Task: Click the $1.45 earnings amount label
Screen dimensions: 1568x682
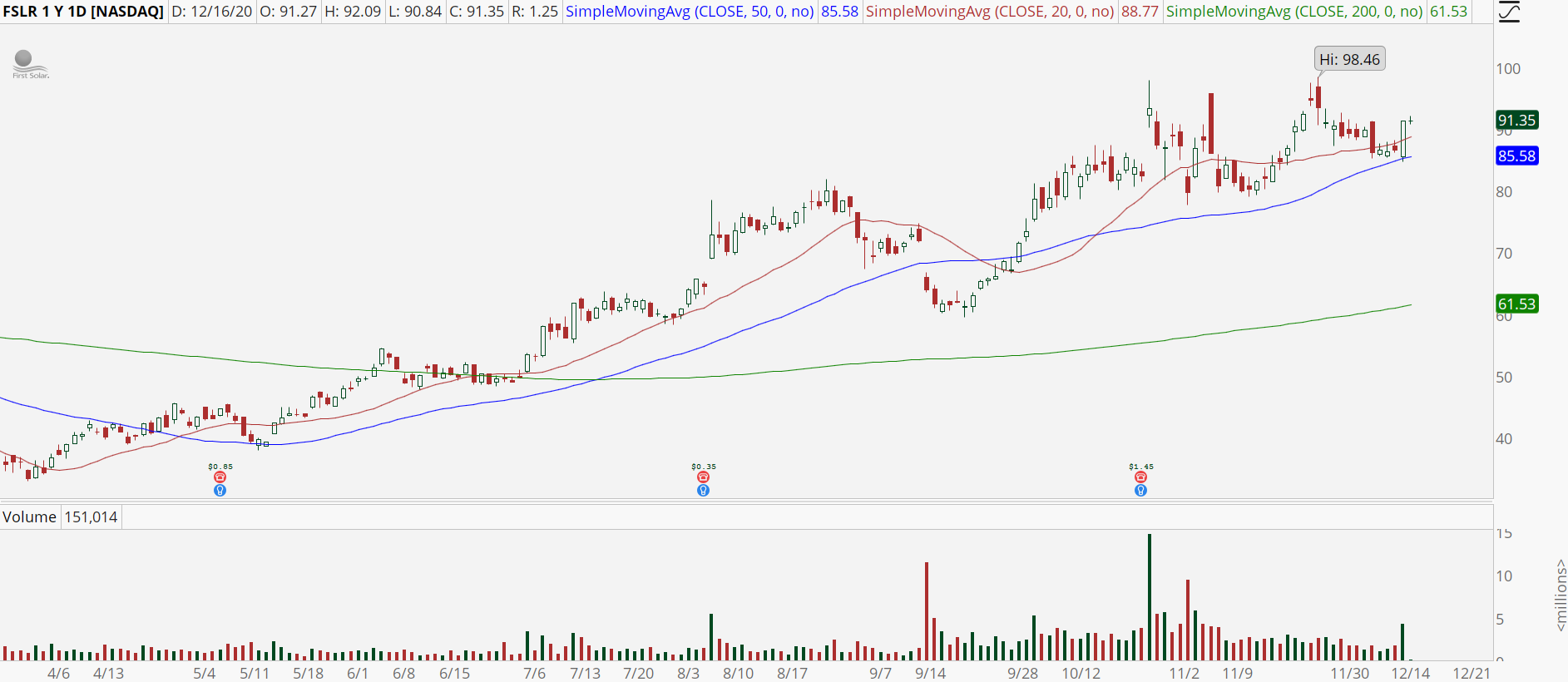Action: pyautogui.click(x=1141, y=467)
